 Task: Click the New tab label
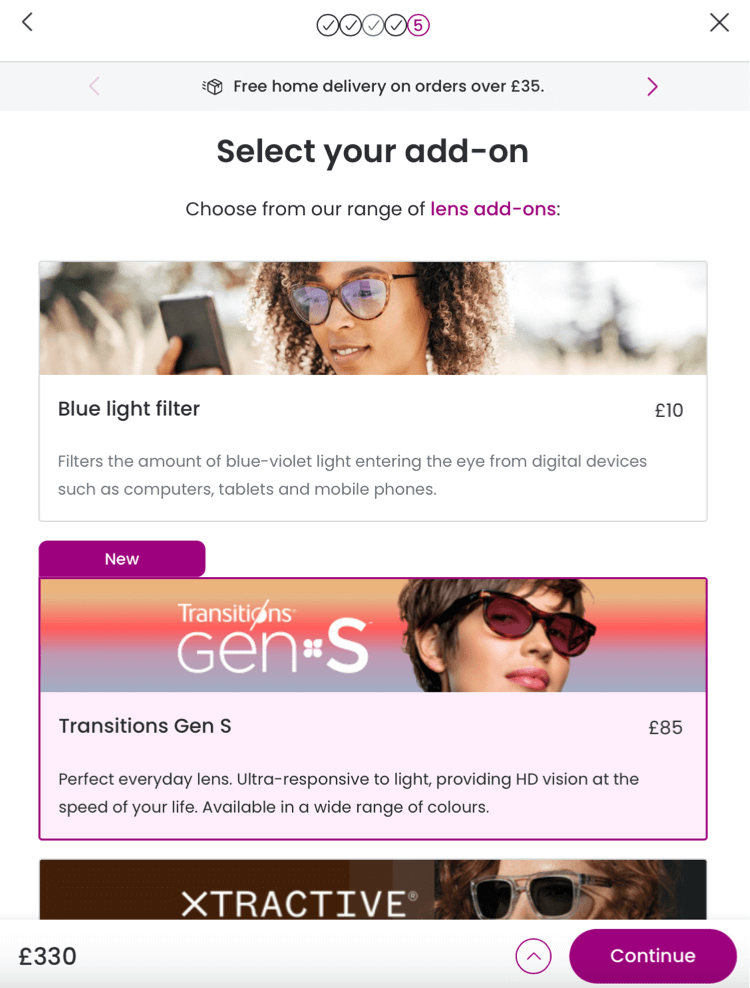pos(122,559)
